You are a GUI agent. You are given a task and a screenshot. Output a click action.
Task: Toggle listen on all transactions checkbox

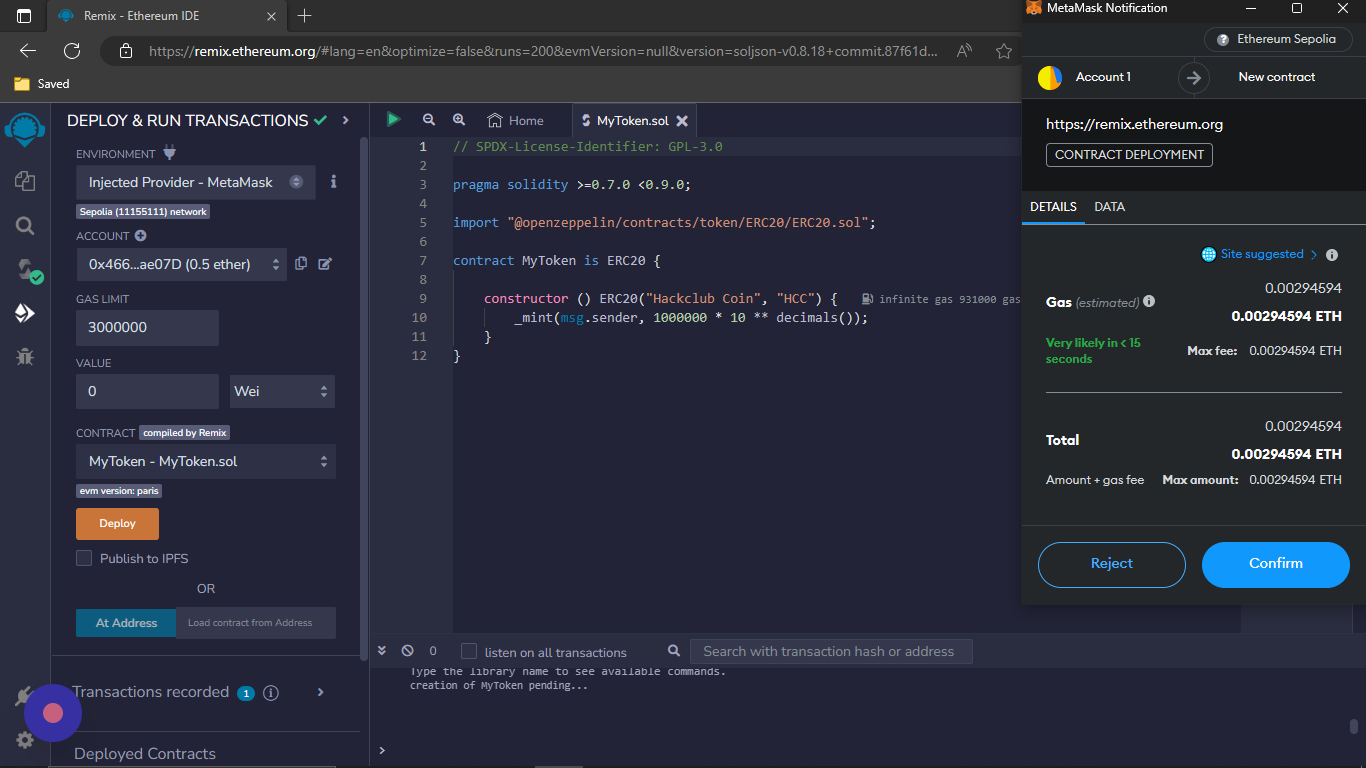tap(469, 651)
